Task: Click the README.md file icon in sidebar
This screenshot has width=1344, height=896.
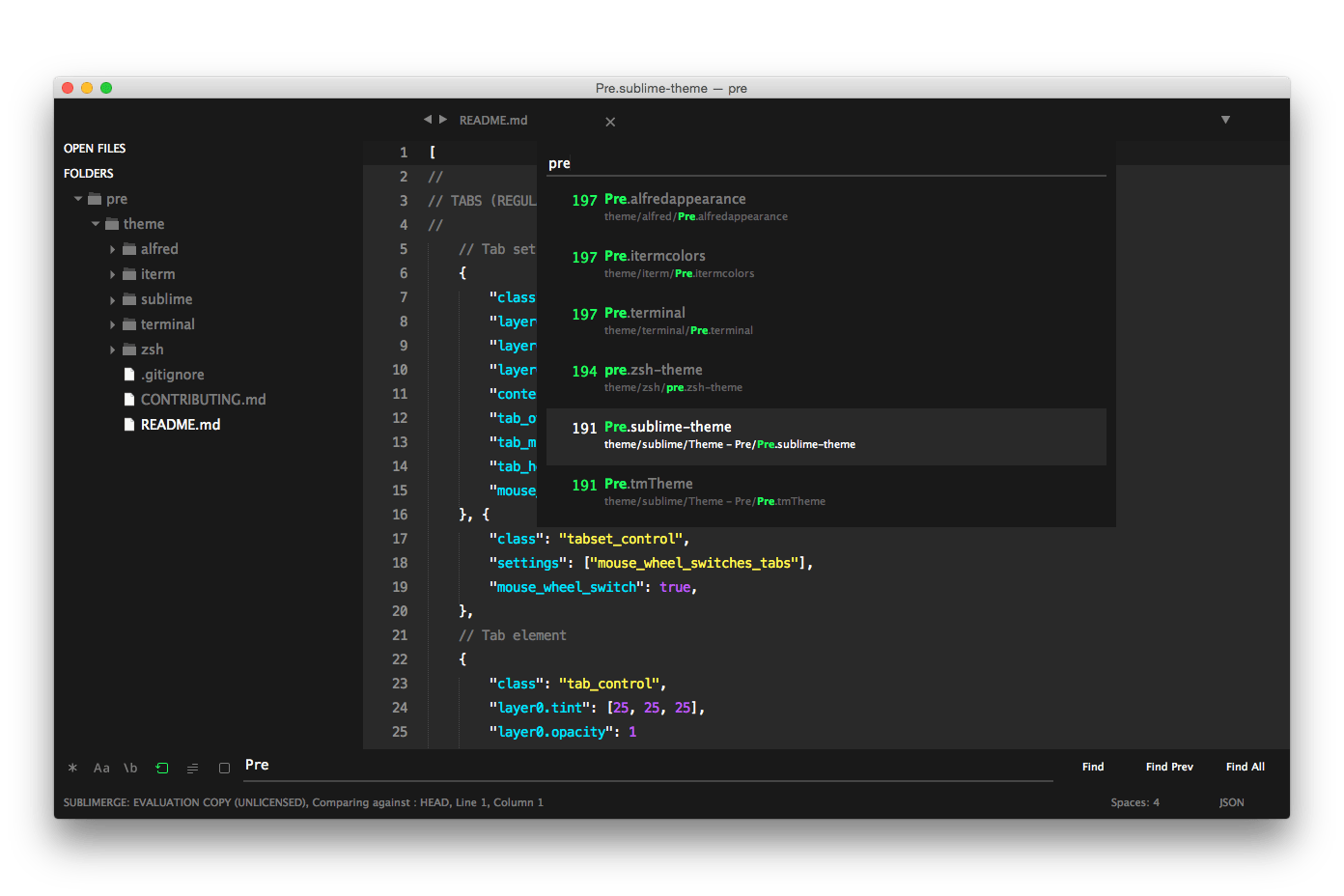Action: click(x=128, y=424)
